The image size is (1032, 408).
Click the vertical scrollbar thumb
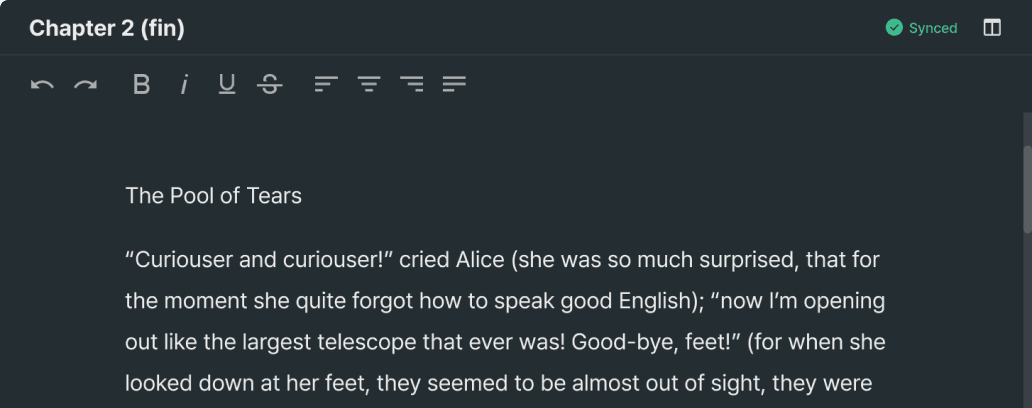point(1026,190)
